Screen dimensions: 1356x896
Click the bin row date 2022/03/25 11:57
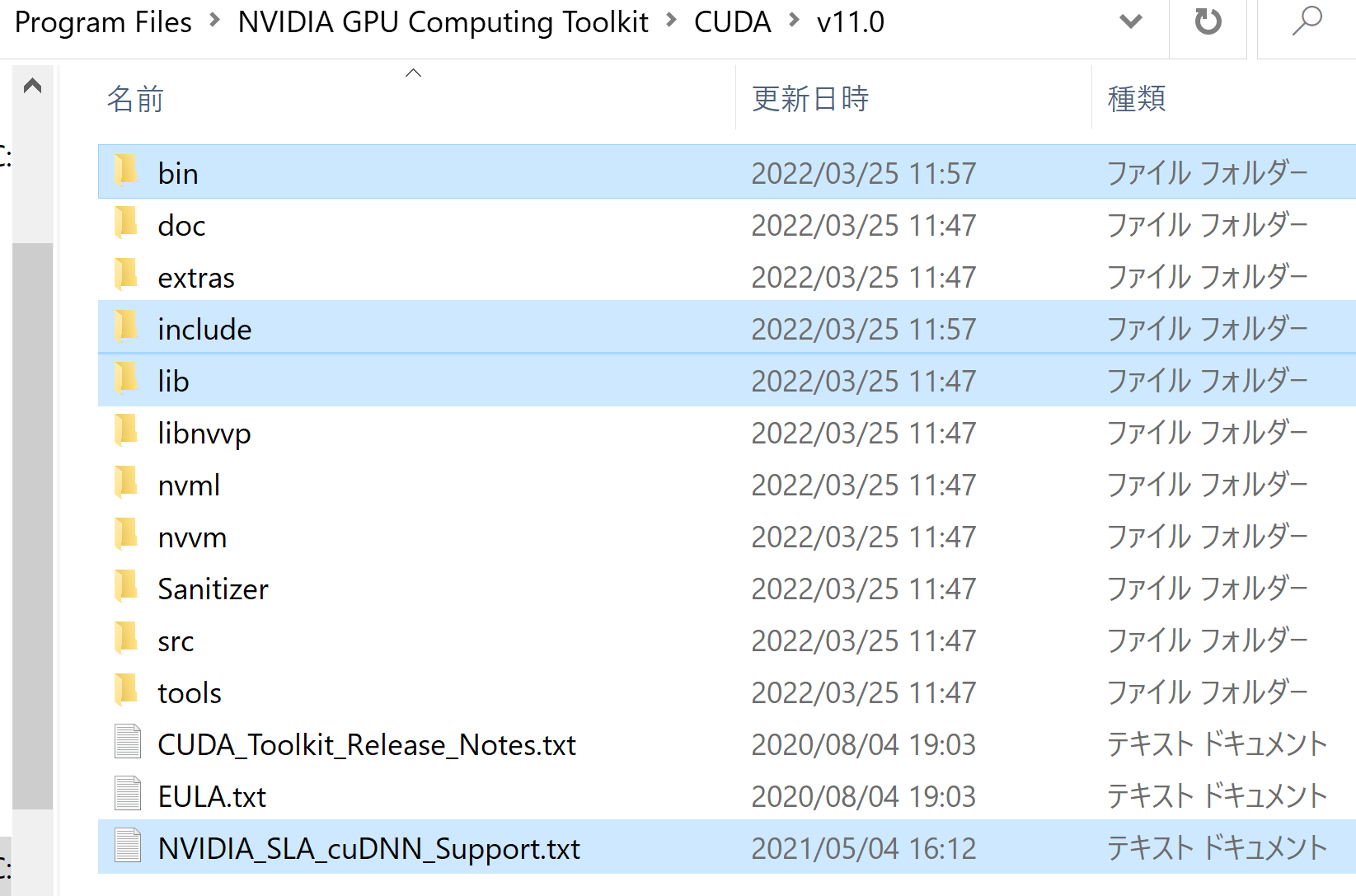pos(863,173)
